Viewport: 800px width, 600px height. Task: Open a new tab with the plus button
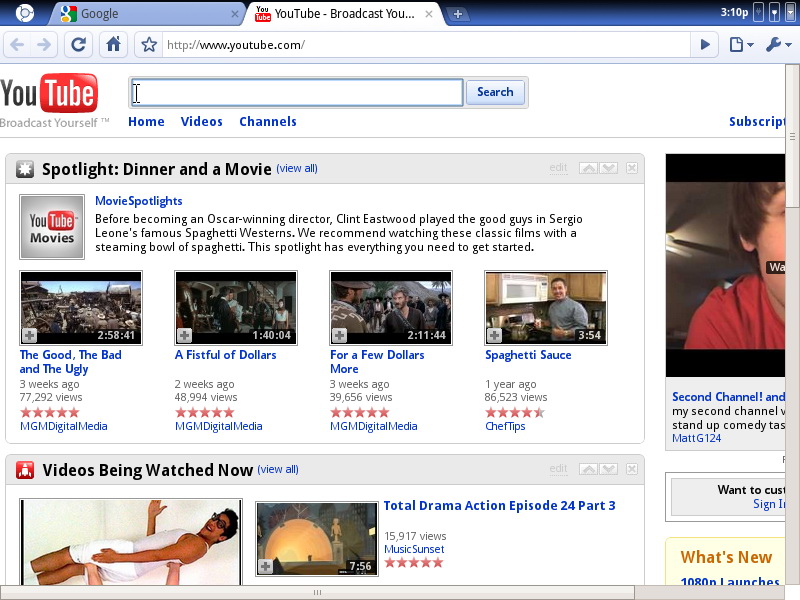point(457,14)
